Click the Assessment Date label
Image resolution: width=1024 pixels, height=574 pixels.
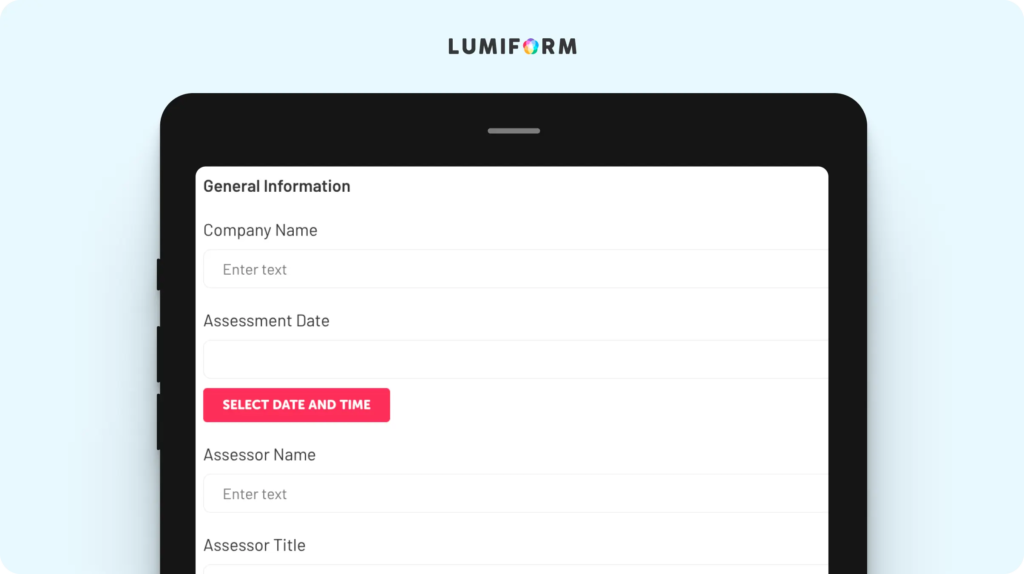click(266, 321)
